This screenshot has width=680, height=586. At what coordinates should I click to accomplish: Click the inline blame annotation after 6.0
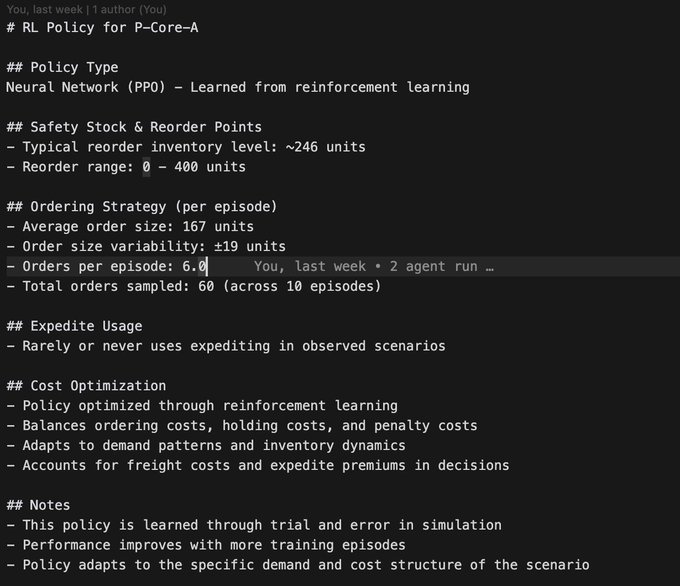click(x=374, y=266)
